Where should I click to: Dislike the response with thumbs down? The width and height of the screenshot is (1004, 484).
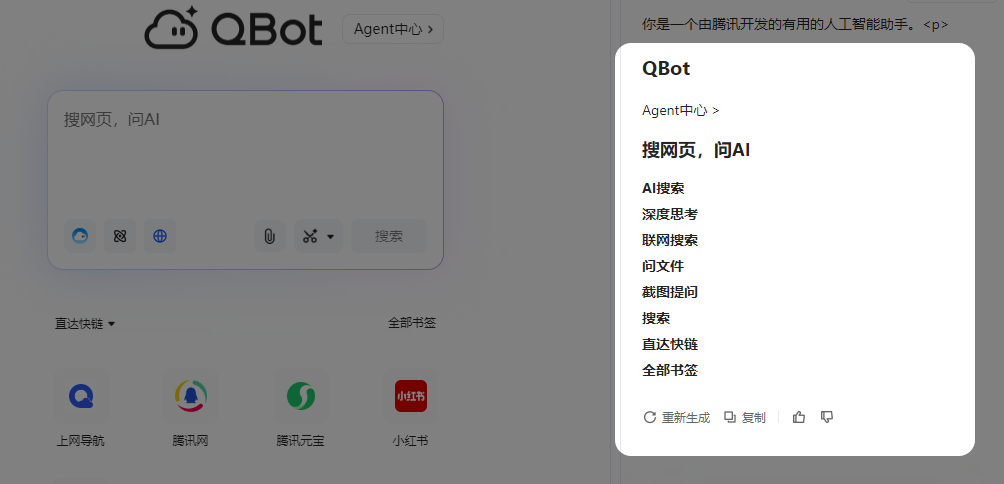coord(827,417)
